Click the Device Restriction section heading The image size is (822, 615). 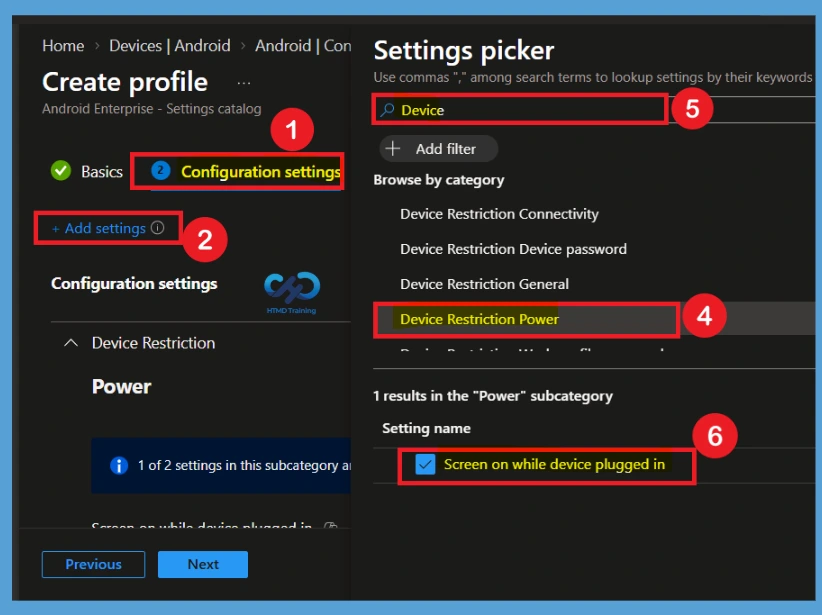tap(153, 343)
